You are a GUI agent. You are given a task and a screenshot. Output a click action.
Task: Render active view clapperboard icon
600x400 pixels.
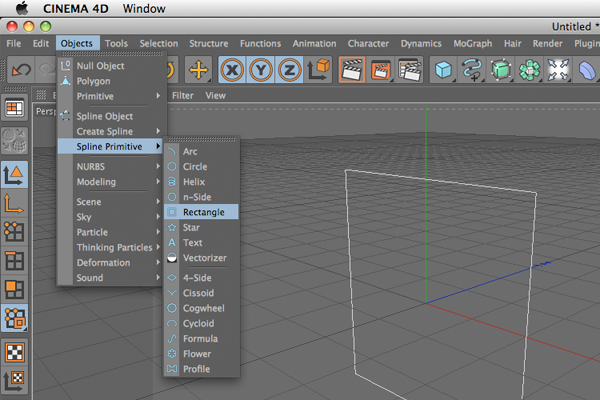(x=352, y=70)
